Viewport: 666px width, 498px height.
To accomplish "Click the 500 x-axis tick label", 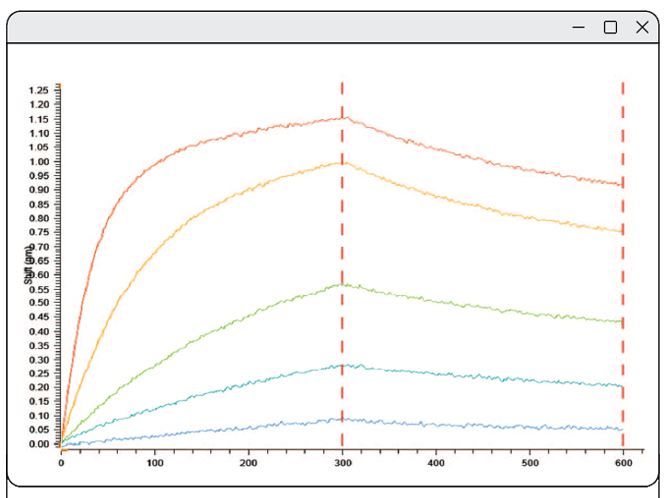I will pyautogui.click(x=529, y=463).
